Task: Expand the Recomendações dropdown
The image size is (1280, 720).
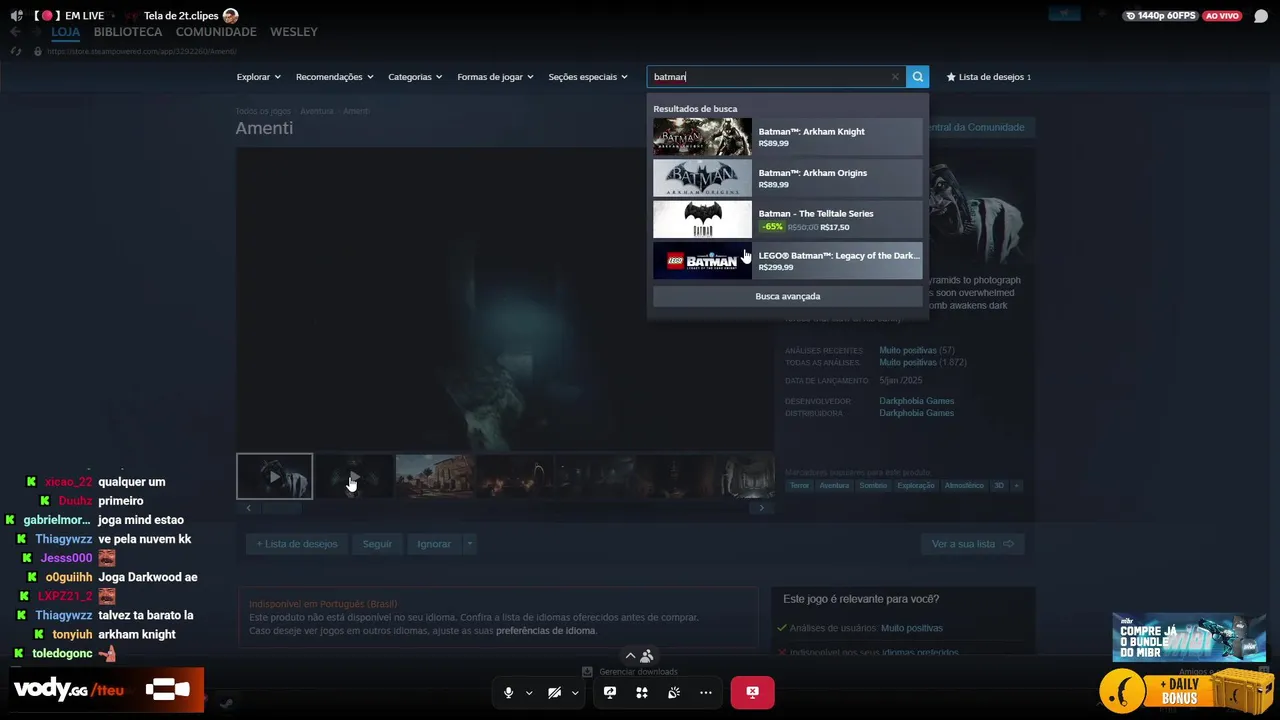Action: pyautogui.click(x=334, y=77)
